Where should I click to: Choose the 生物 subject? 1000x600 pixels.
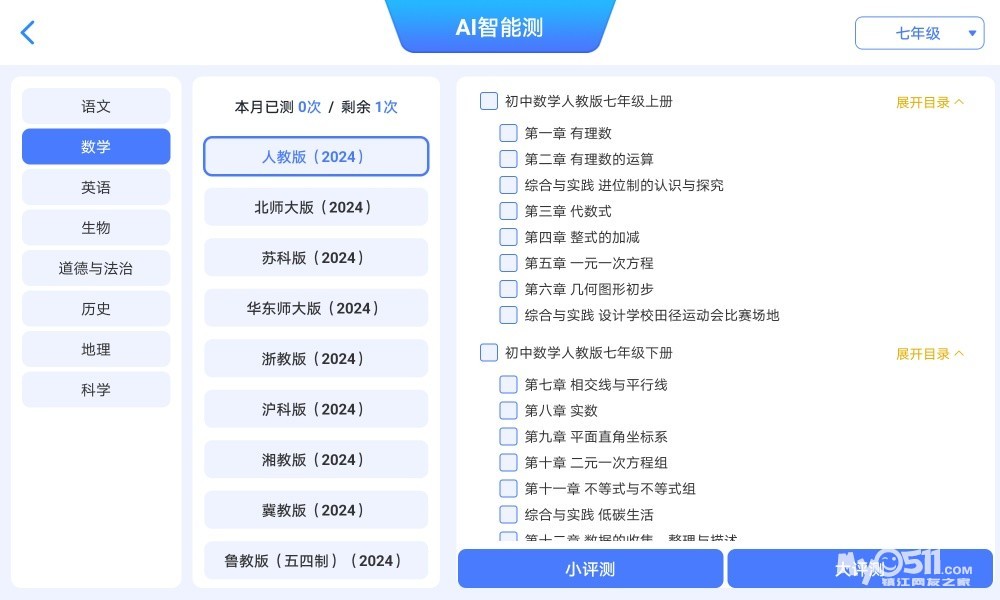[96, 228]
